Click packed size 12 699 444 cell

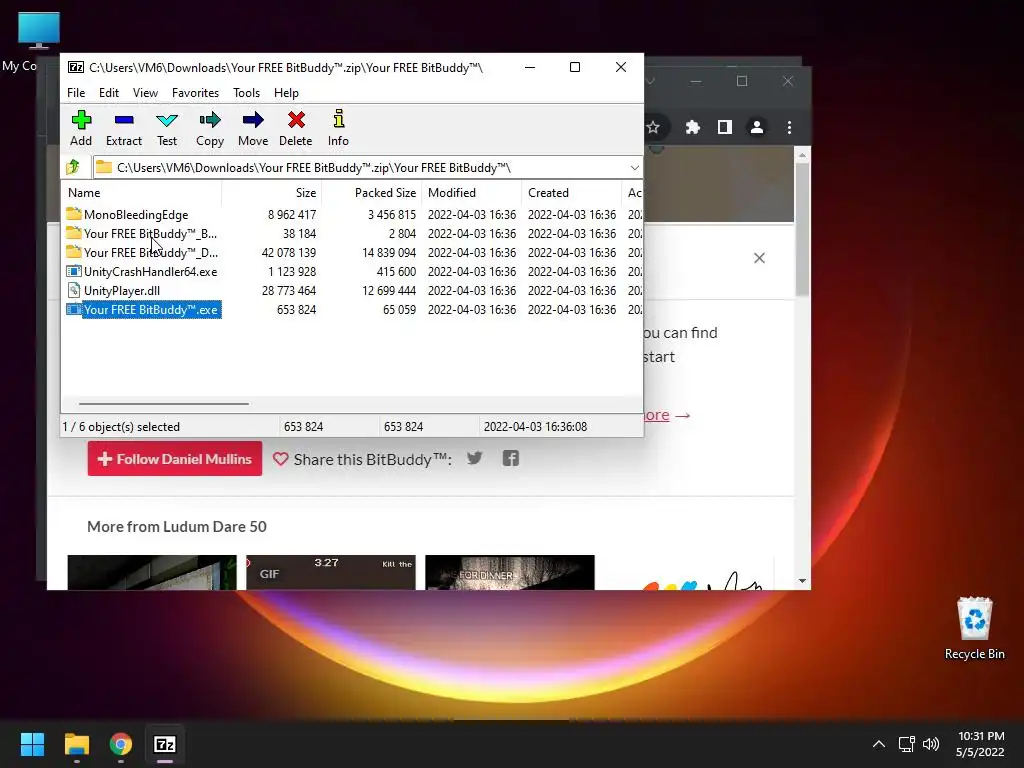tap(389, 290)
